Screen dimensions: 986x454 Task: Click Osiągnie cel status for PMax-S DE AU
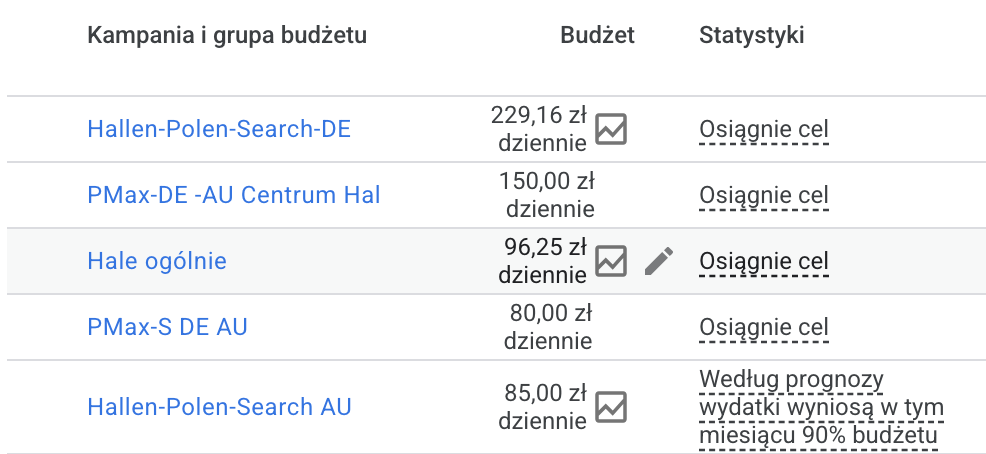(764, 327)
